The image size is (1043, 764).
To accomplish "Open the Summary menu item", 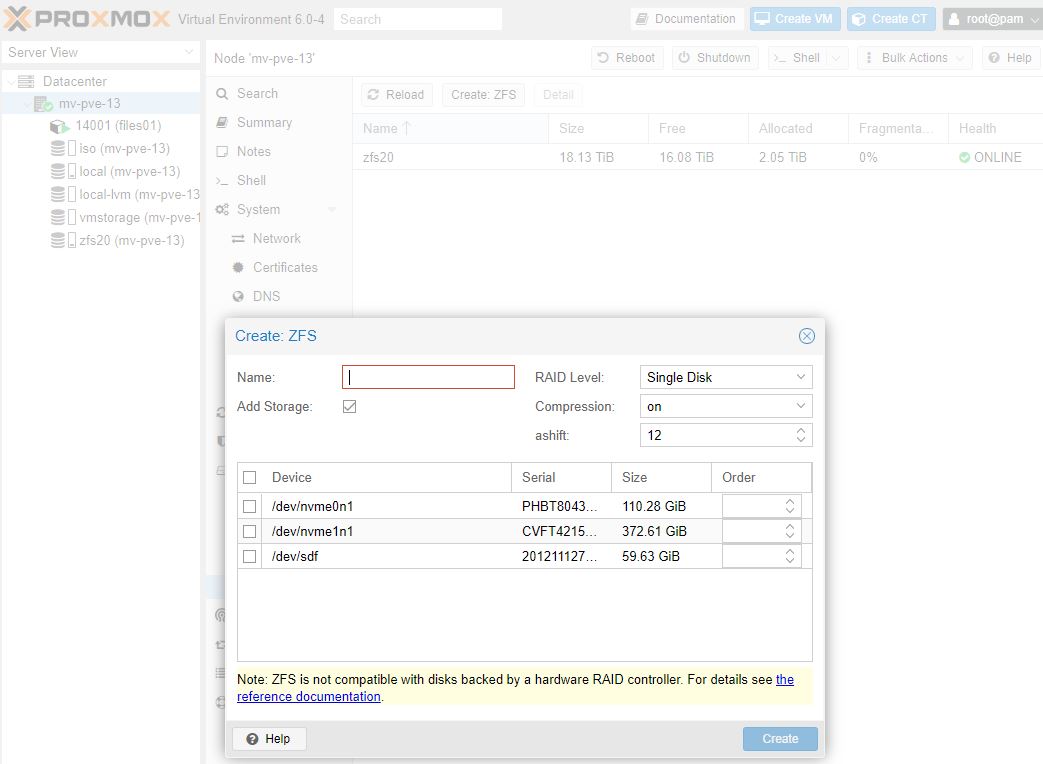I will 264,122.
